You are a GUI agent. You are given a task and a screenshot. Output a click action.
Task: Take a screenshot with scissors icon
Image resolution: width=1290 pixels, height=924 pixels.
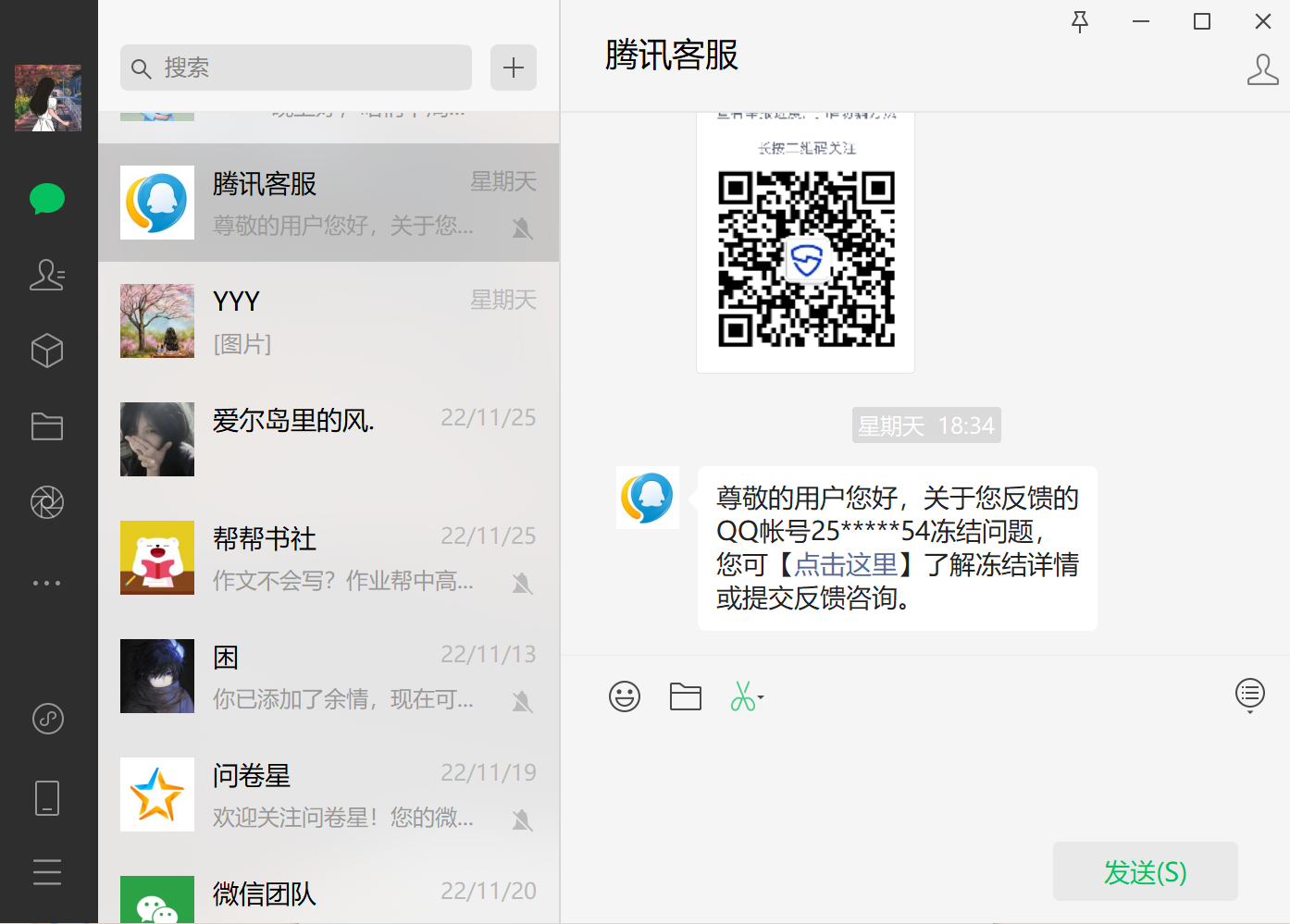(x=743, y=696)
